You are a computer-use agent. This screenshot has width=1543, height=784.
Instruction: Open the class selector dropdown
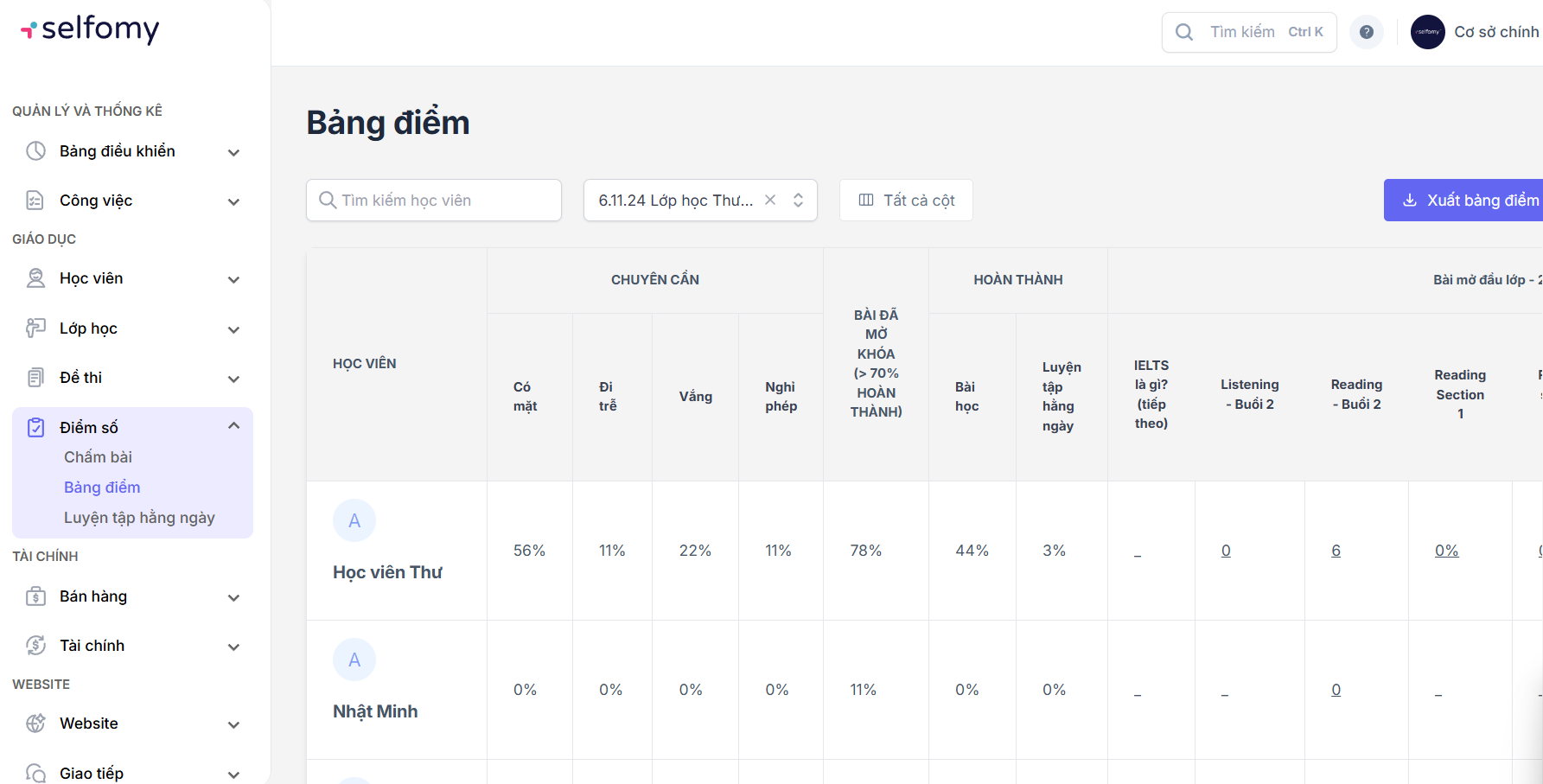click(798, 201)
